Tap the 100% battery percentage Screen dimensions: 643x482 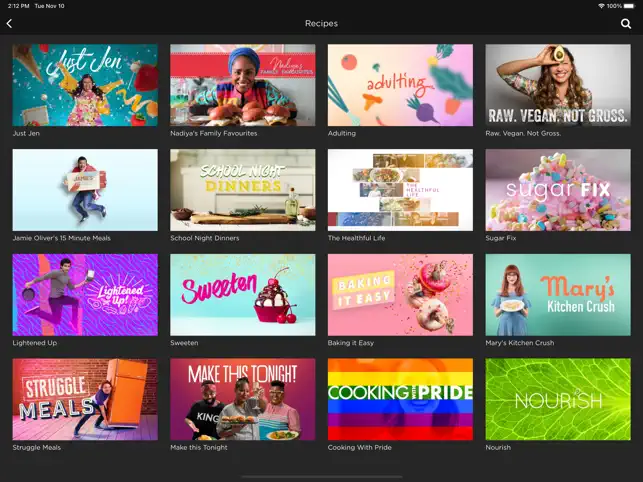(614, 6)
